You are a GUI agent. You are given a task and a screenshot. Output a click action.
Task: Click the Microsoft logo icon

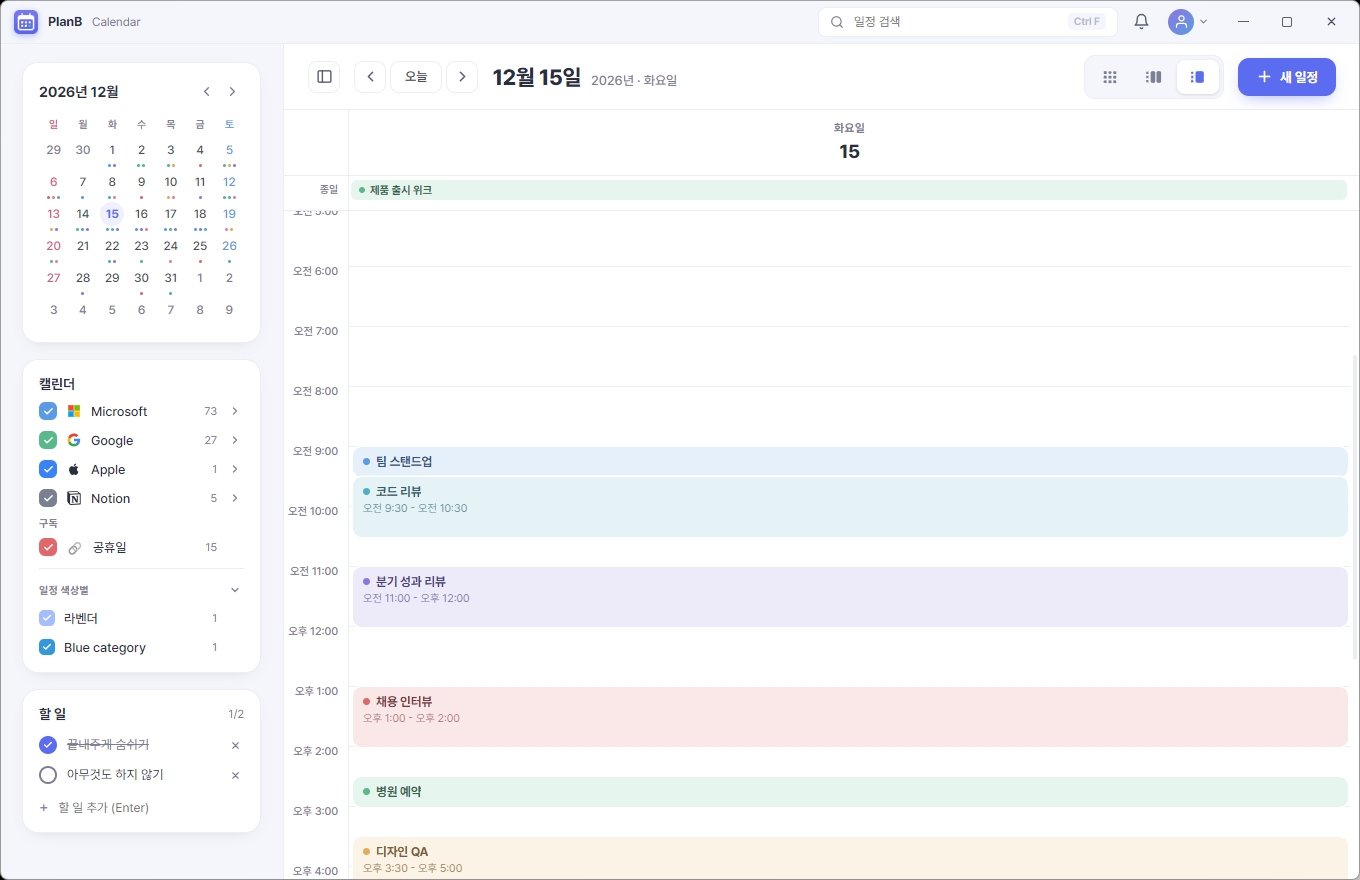pyautogui.click(x=74, y=411)
